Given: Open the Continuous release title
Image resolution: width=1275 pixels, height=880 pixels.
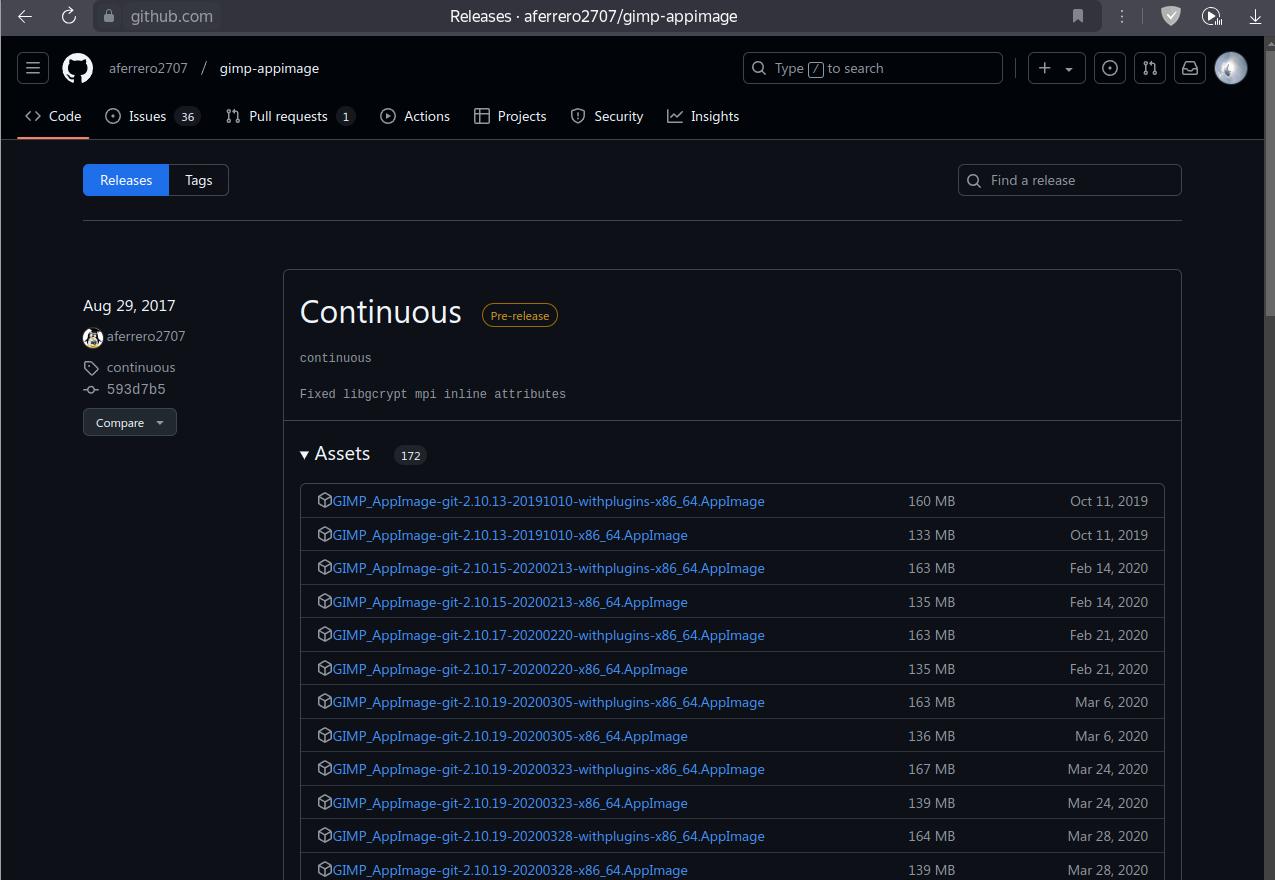Looking at the screenshot, I should pos(380,312).
